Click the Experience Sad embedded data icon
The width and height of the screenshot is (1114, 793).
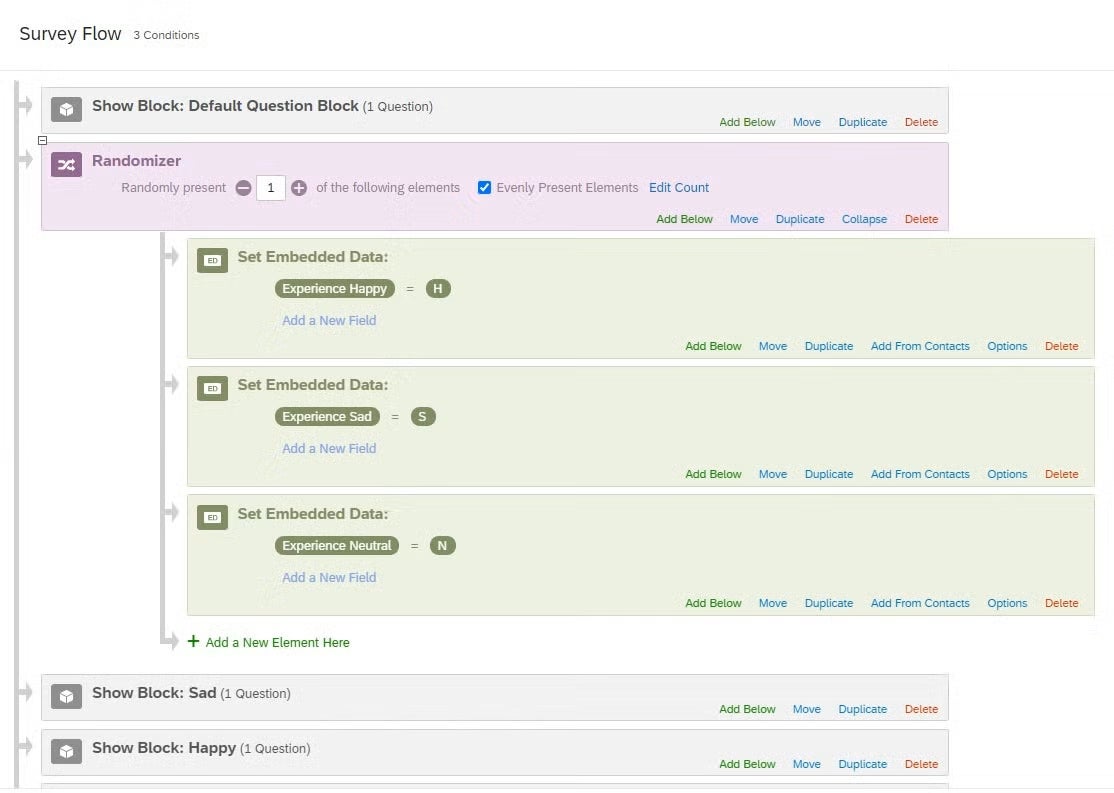click(x=212, y=389)
